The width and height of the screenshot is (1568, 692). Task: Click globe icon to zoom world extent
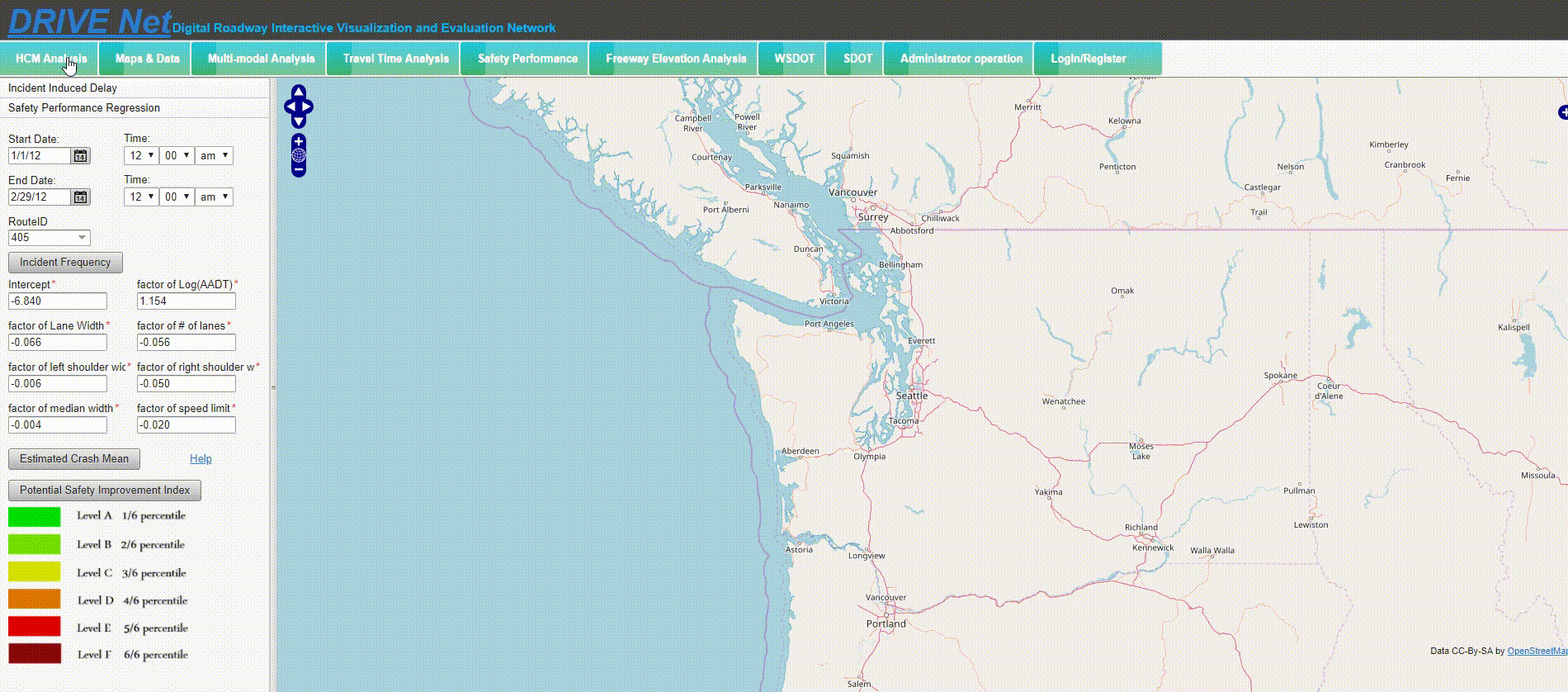pos(299,155)
